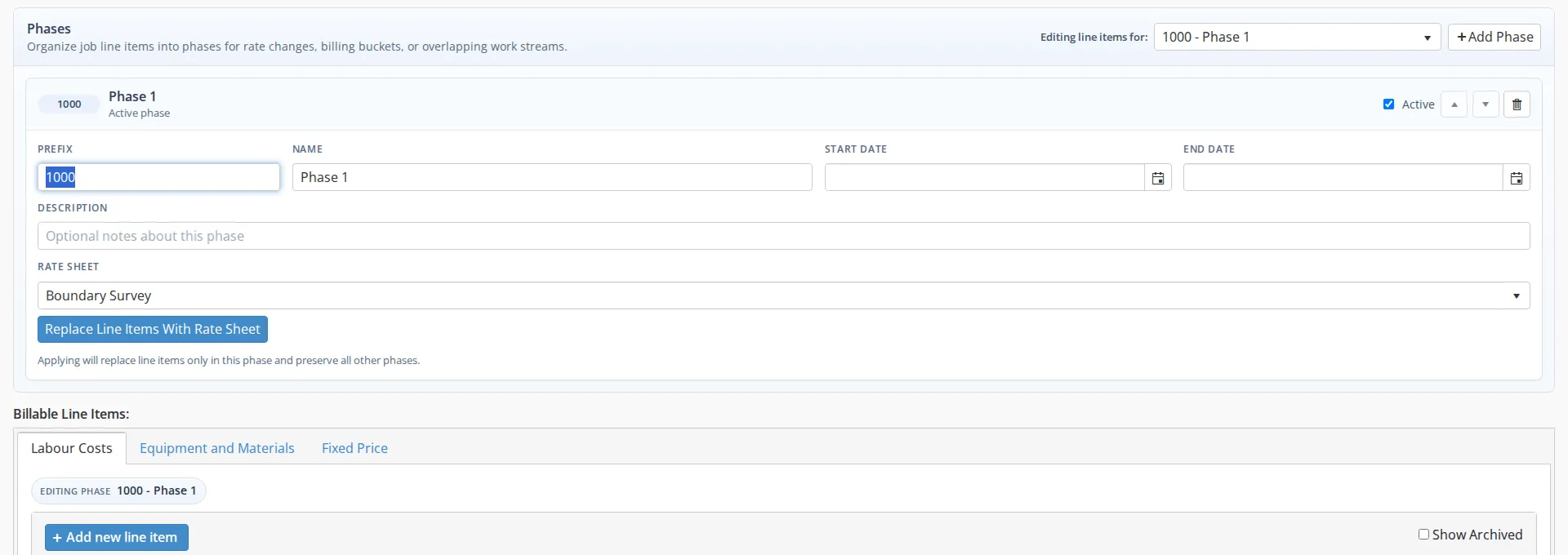Open the 'Editing line items for' phase dropdown
Screen dimensions: 1568x555
tap(1297, 37)
